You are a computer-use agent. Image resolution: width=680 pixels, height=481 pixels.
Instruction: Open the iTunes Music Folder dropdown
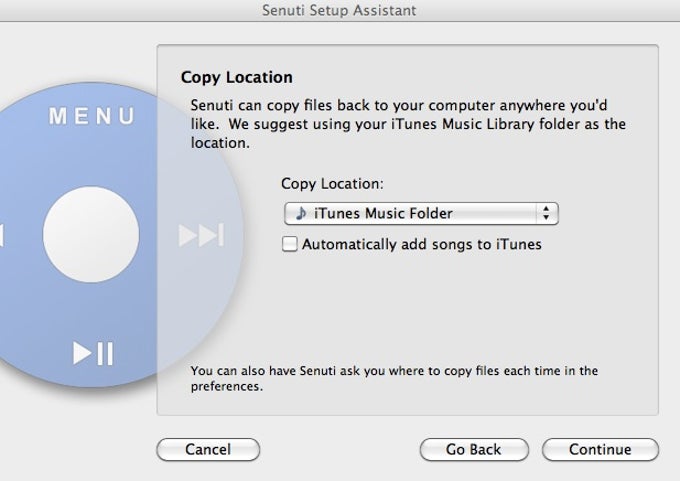click(x=421, y=213)
